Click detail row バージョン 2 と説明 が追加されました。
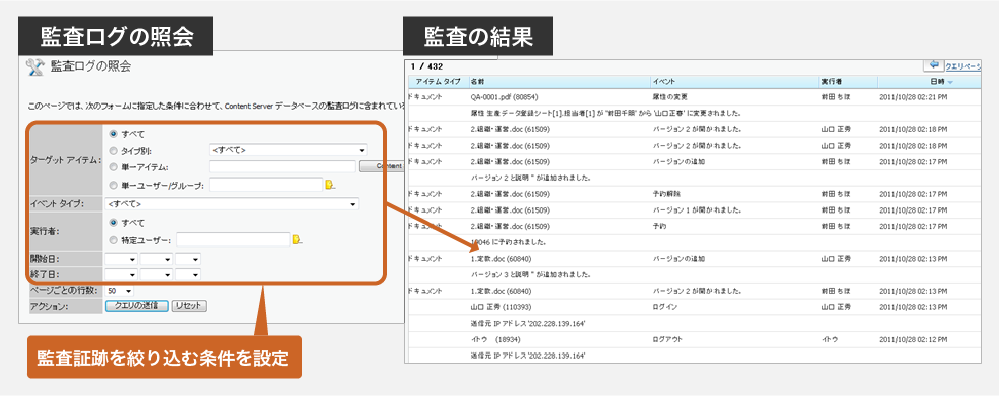999x396 pixels. click(x=531, y=178)
